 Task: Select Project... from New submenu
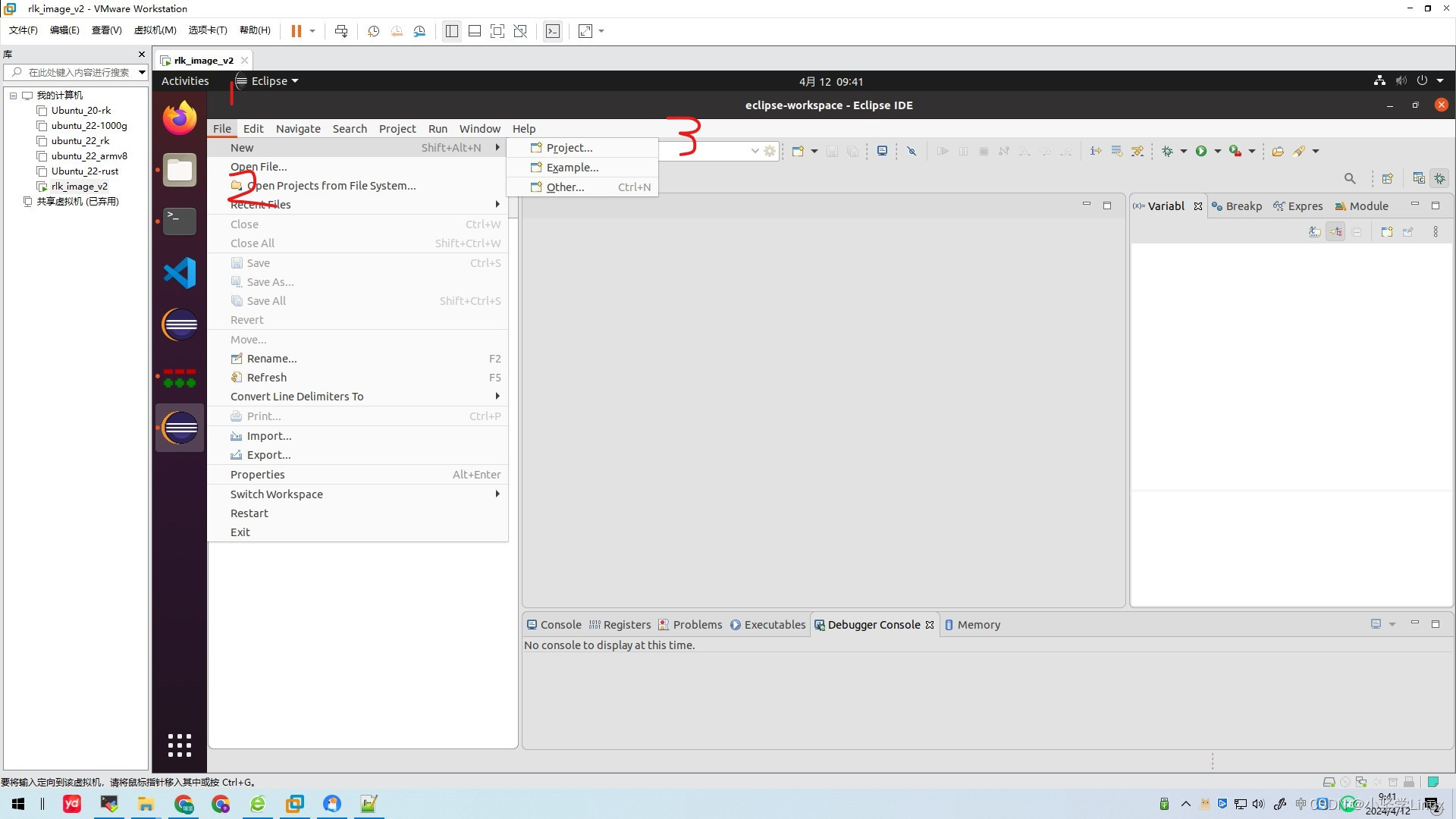coord(569,148)
